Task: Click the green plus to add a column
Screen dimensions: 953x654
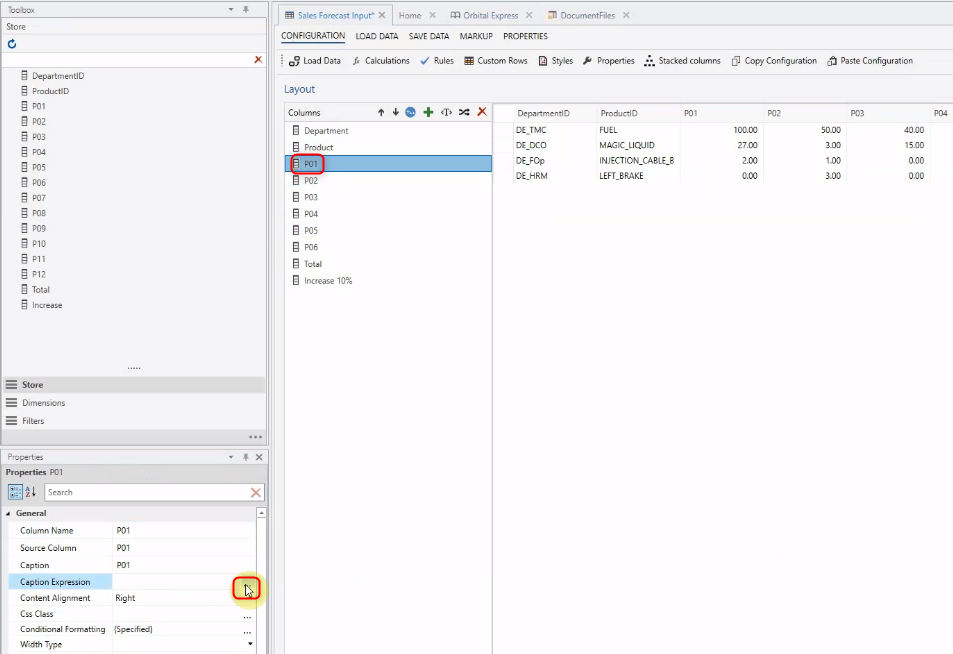Action: click(x=427, y=112)
